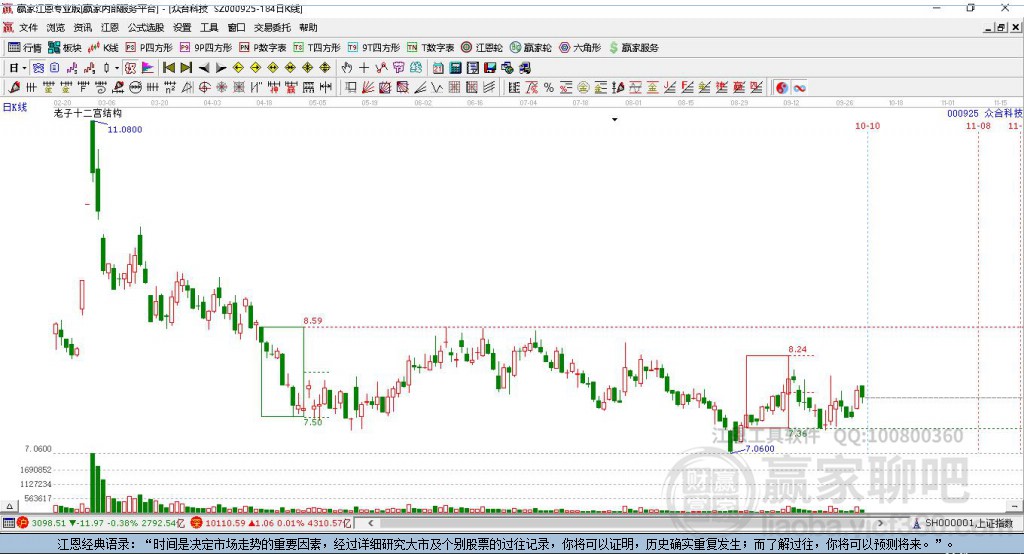Switch to the K线 chart view
This screenshot has width=1024, height=554.
click(x=103, y=48)
